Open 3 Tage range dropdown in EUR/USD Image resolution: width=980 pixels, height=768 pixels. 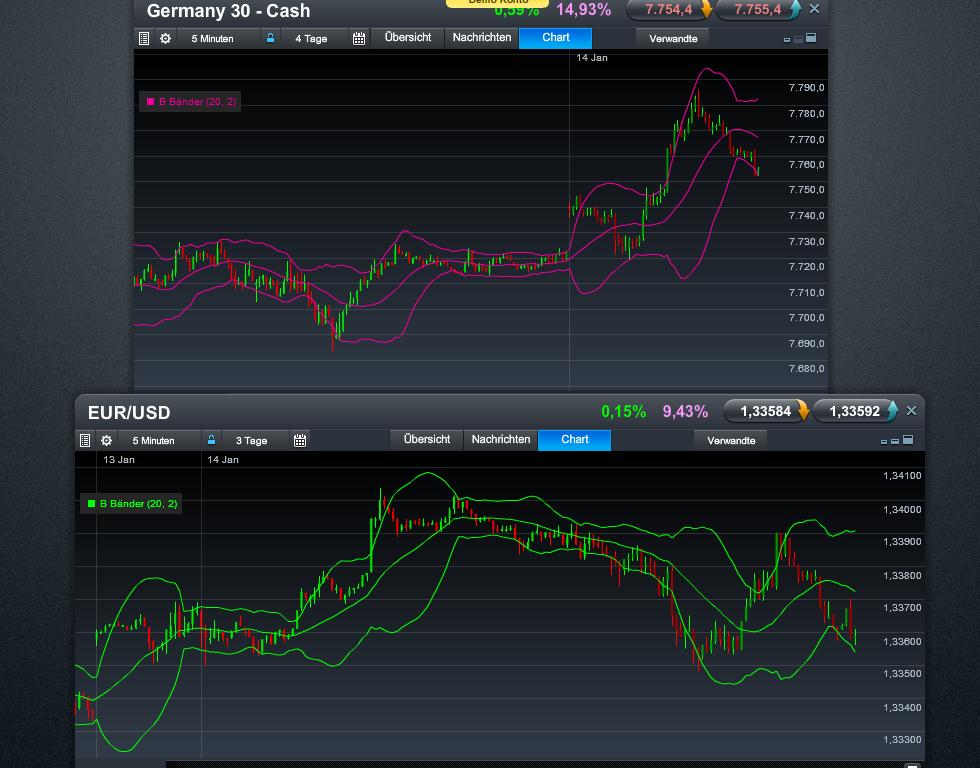pyautogui.click(x=252, y=441)
